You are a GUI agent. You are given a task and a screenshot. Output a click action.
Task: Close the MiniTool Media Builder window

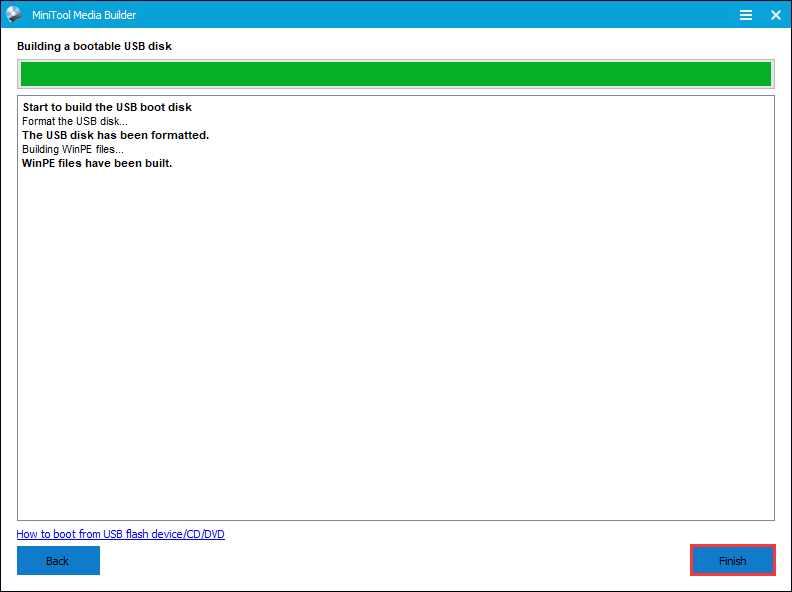(775, 15)
